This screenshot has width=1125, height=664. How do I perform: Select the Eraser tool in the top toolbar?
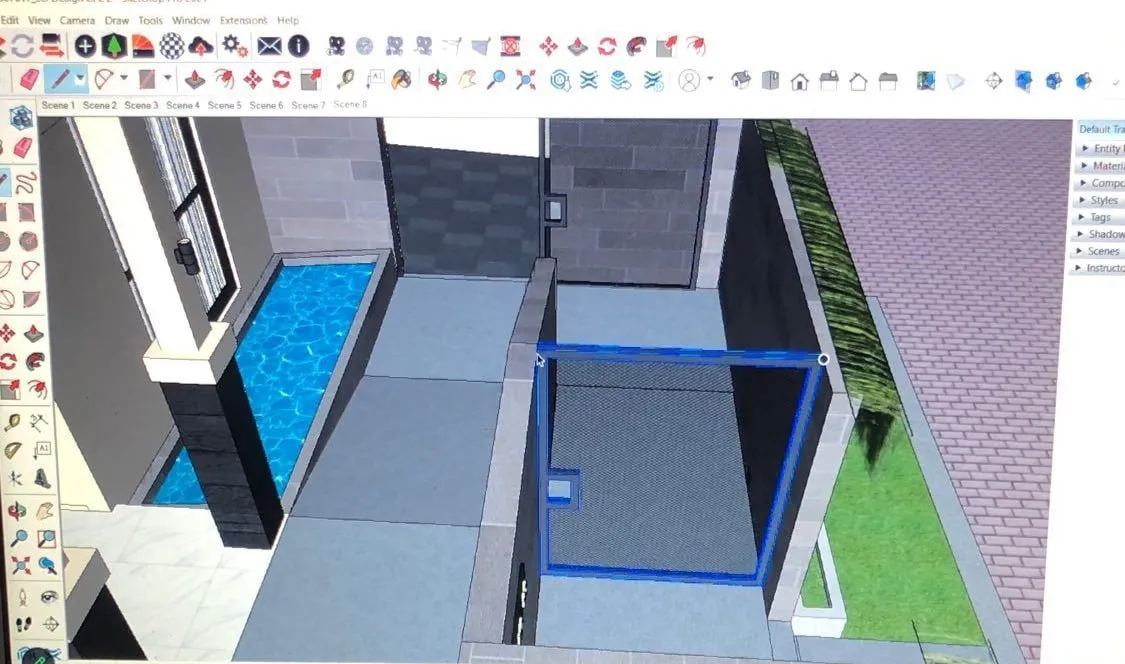29,79
